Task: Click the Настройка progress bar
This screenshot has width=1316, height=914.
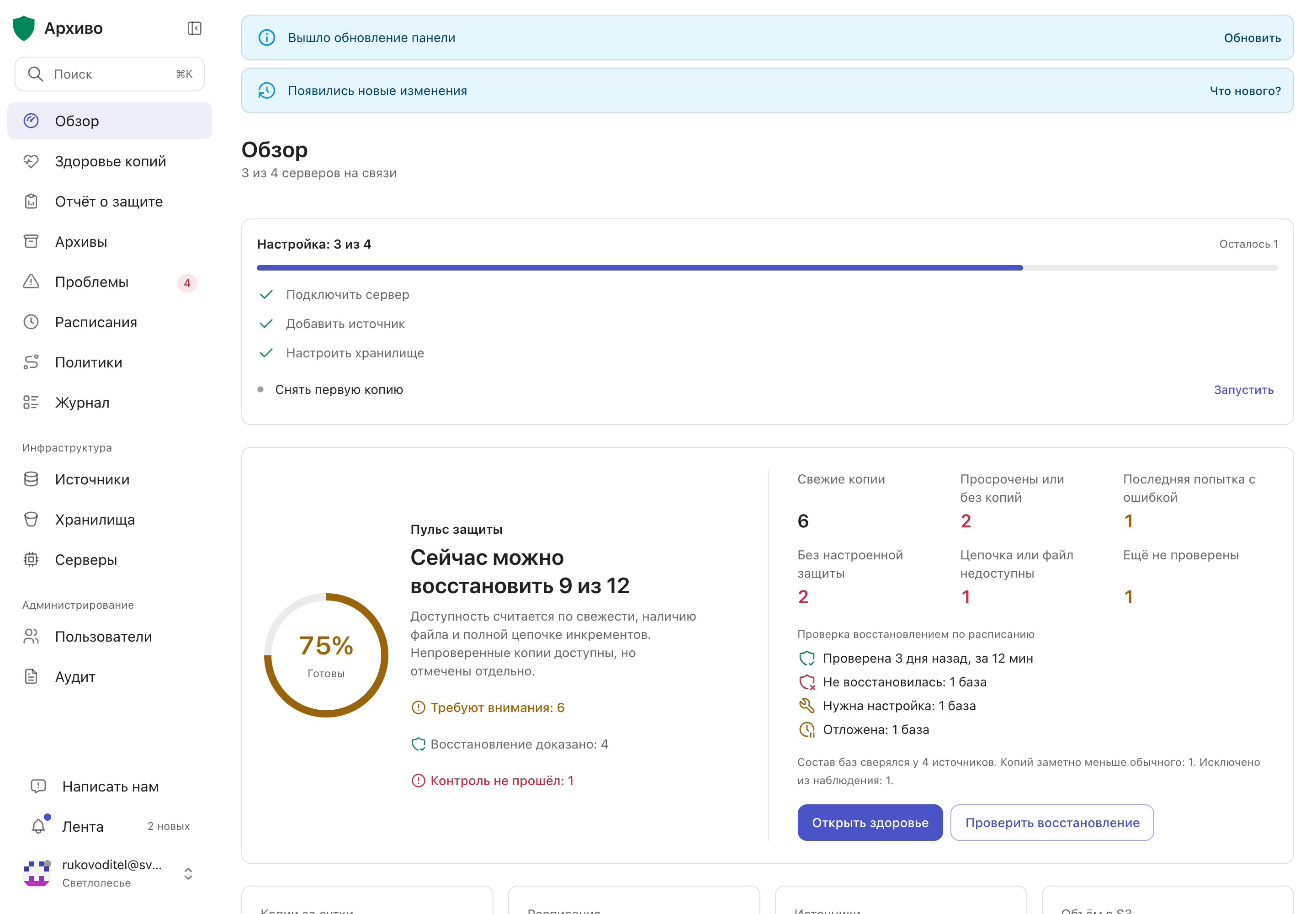Action: tap(767, 267)
